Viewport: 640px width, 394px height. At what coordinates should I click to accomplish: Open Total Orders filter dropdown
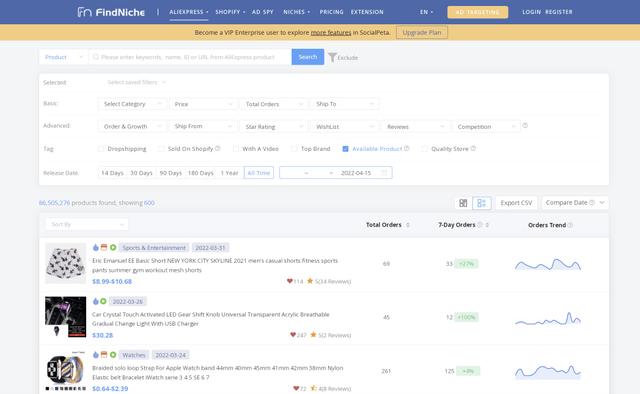pyautogui.click(x=274, y=104)
